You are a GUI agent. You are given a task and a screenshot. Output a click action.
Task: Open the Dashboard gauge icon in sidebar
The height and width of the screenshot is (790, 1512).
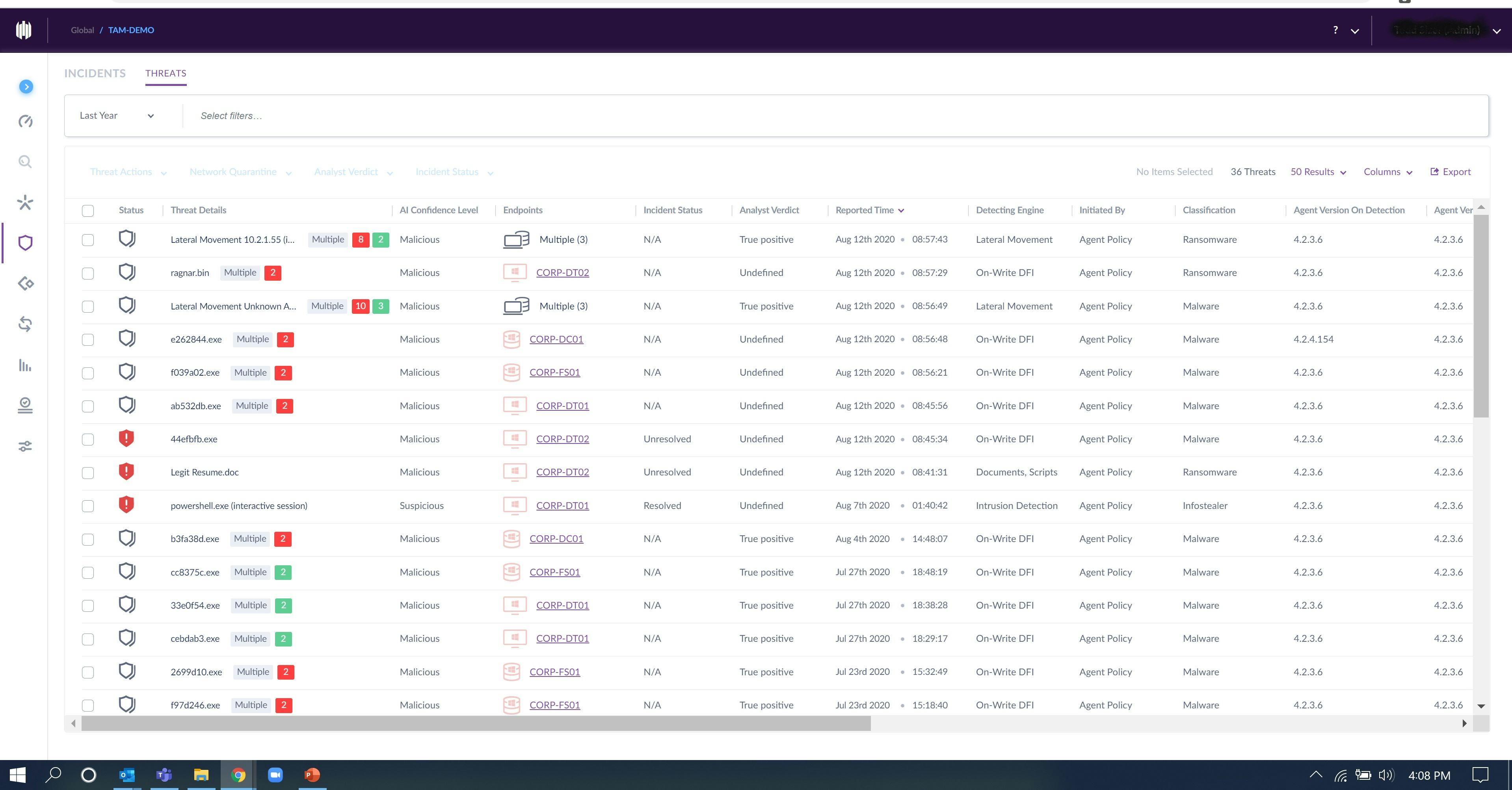[25, 121]
